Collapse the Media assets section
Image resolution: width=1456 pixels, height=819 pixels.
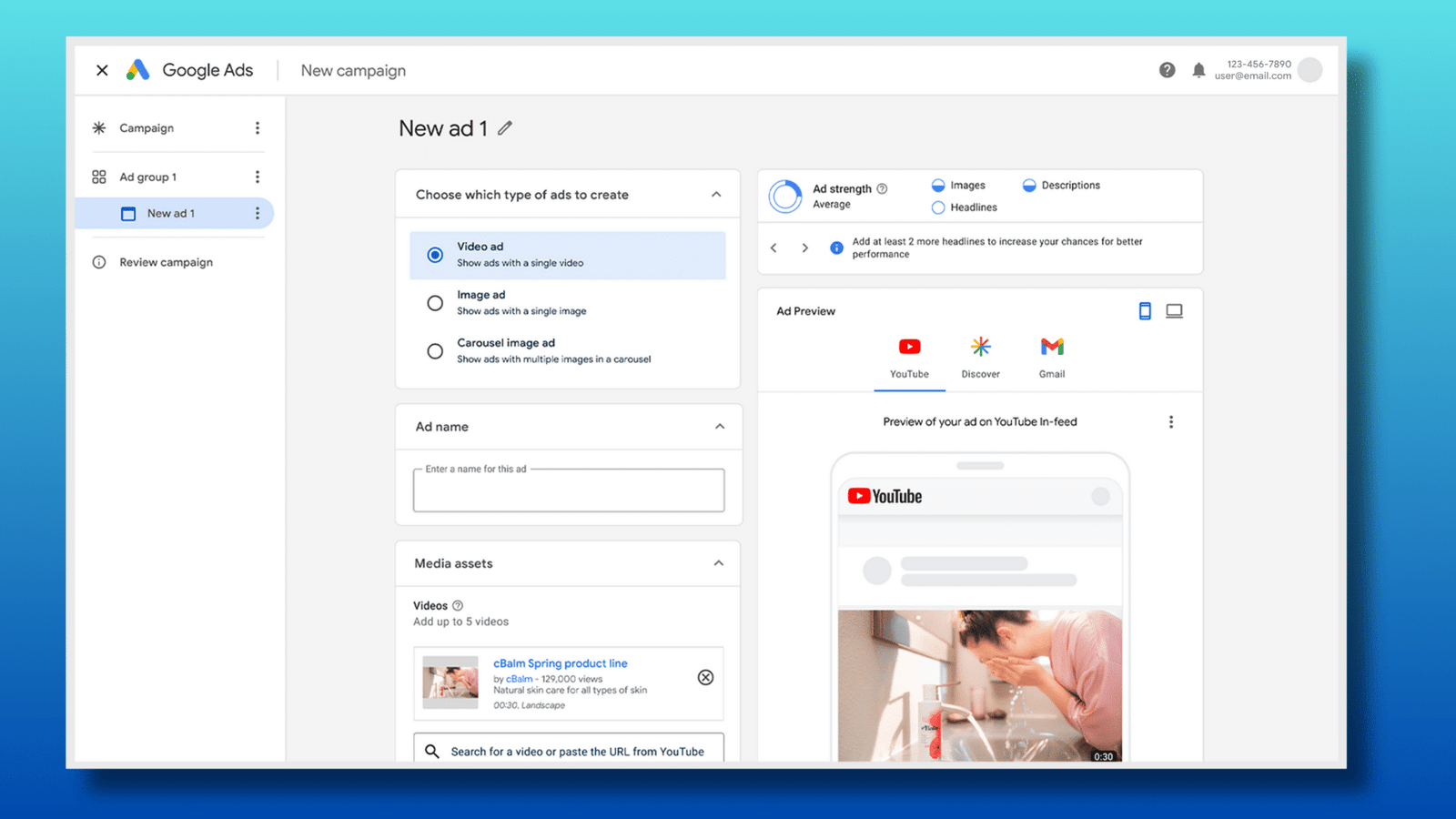[x=718, y=563]
